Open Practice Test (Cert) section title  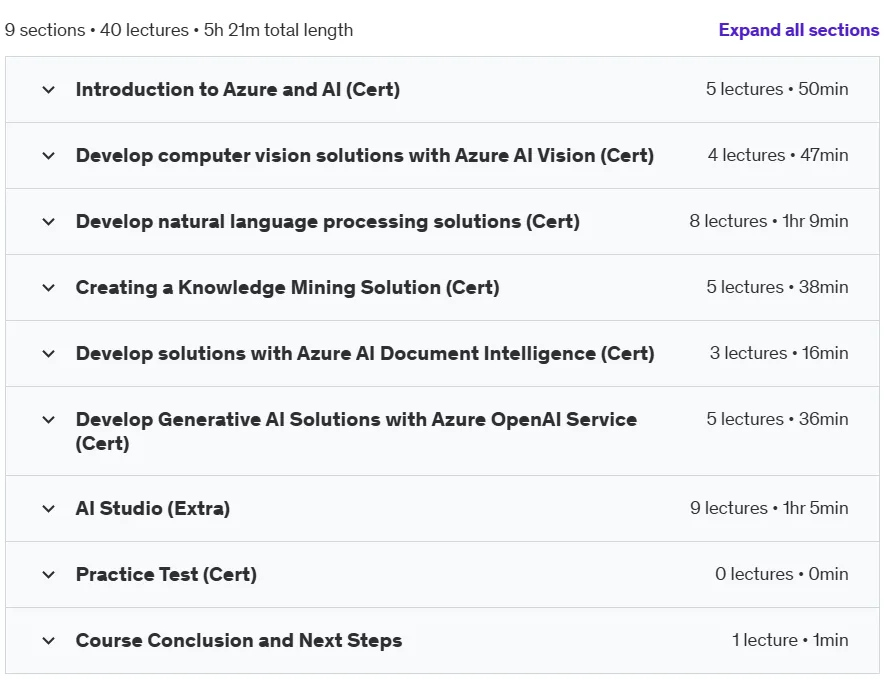point(166,575)
